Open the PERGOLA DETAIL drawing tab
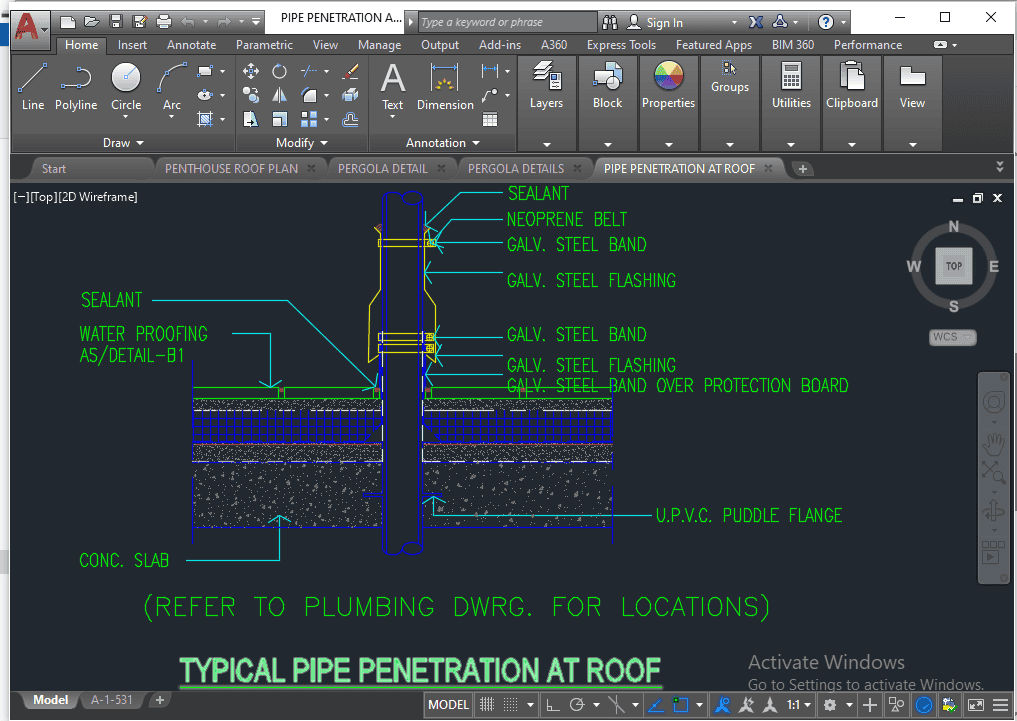The width and height of the screenshot is (1017, 721). (x=382, y=168)
